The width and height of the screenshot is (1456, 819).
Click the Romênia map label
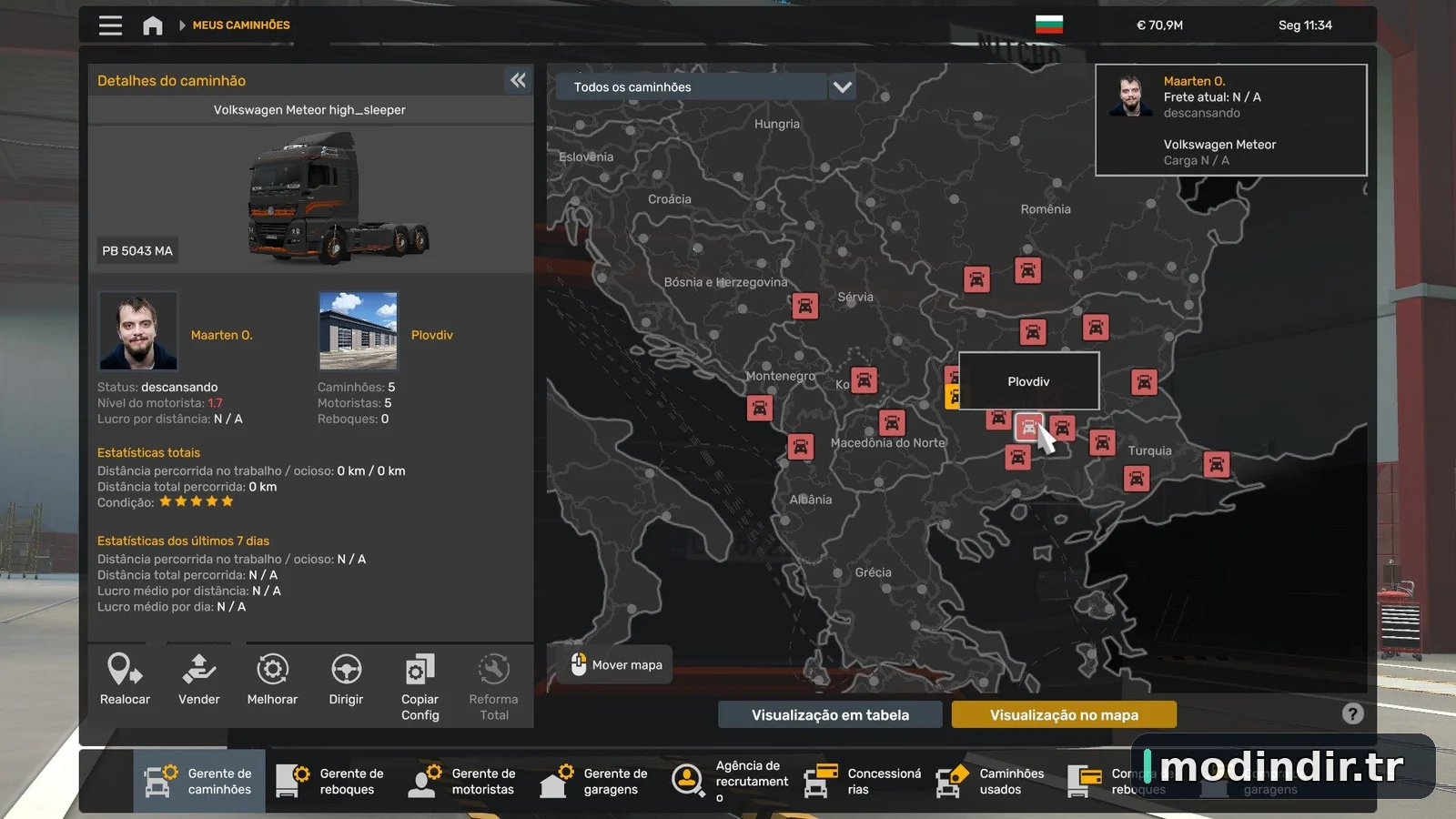click(x=1046, y=209)
